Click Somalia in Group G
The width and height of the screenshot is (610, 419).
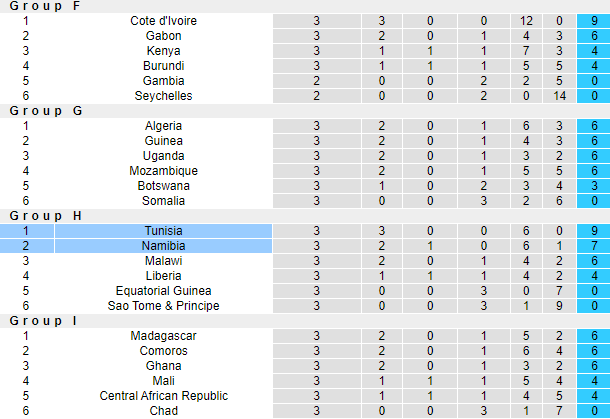click(x=163, y=201)
